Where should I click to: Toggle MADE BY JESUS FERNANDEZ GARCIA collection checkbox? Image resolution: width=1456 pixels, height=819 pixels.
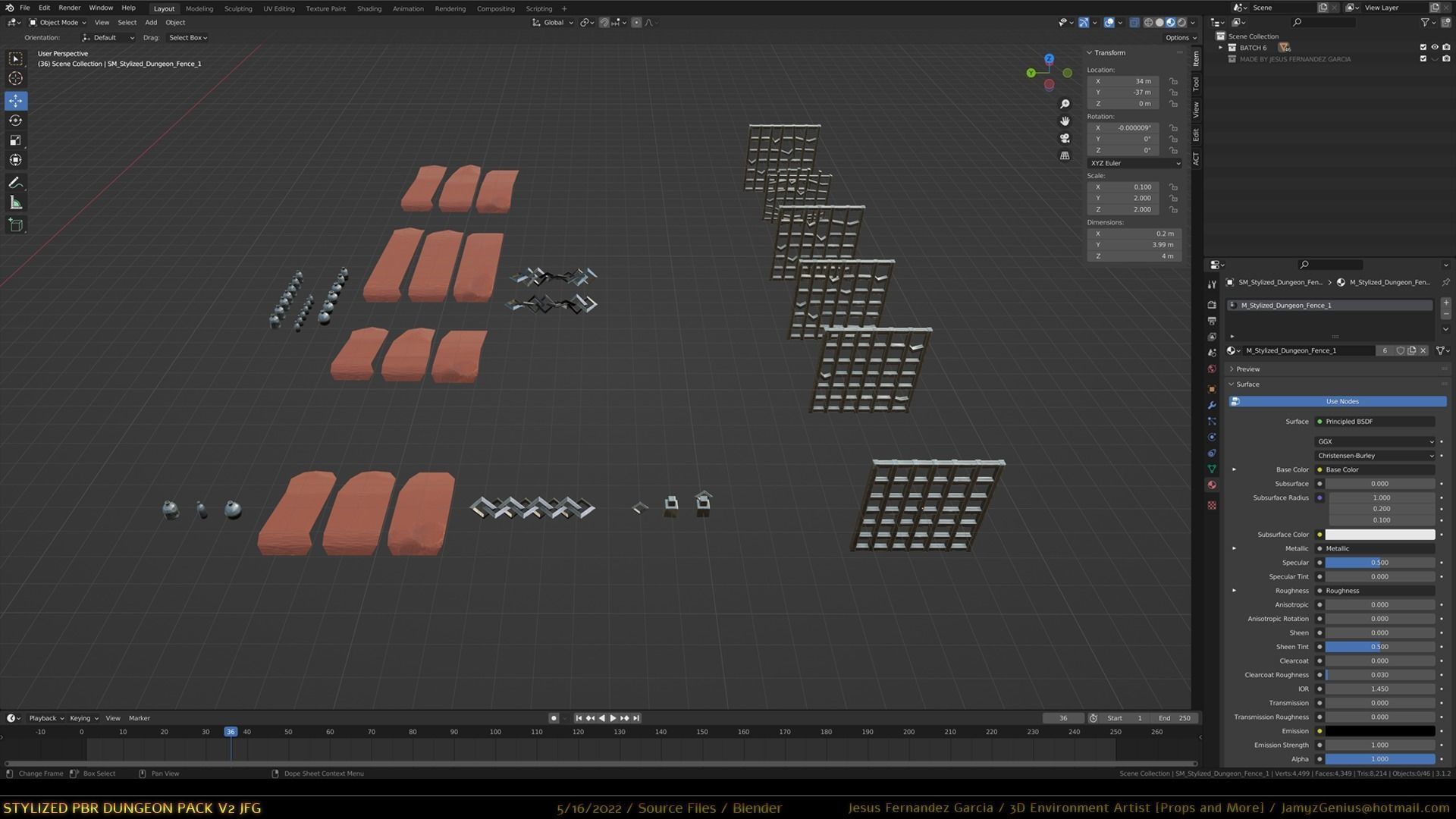point(1423,59)
